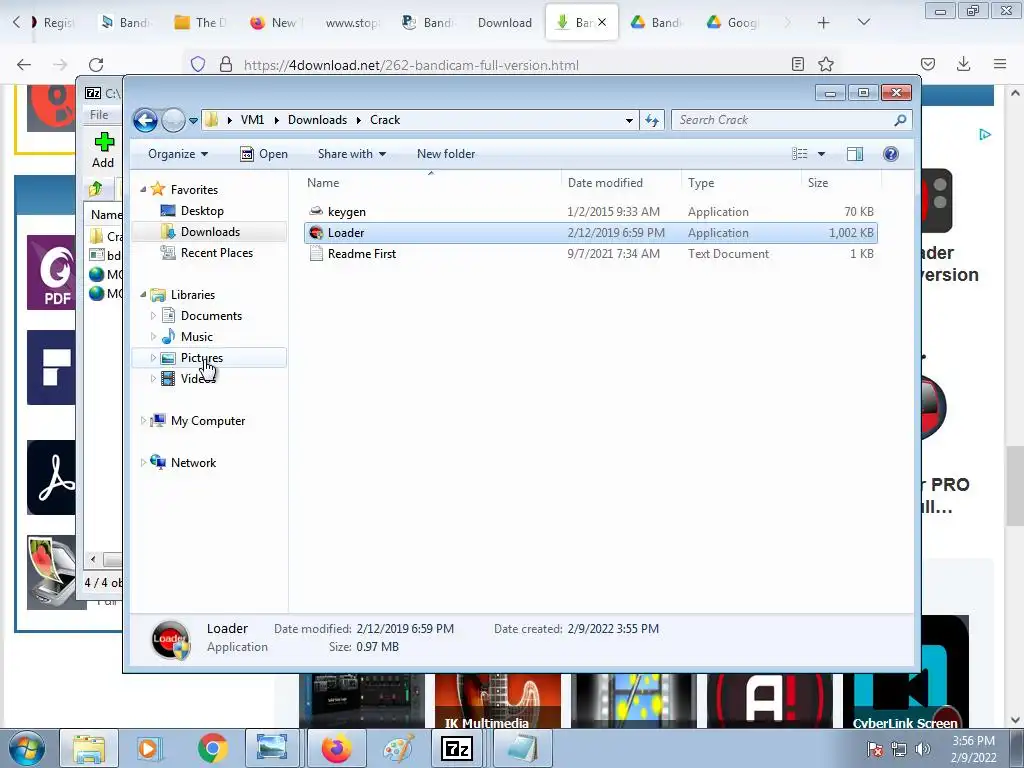Change view mode icon in Explorer
This screenshot has width=1024, height=768.
800,154
